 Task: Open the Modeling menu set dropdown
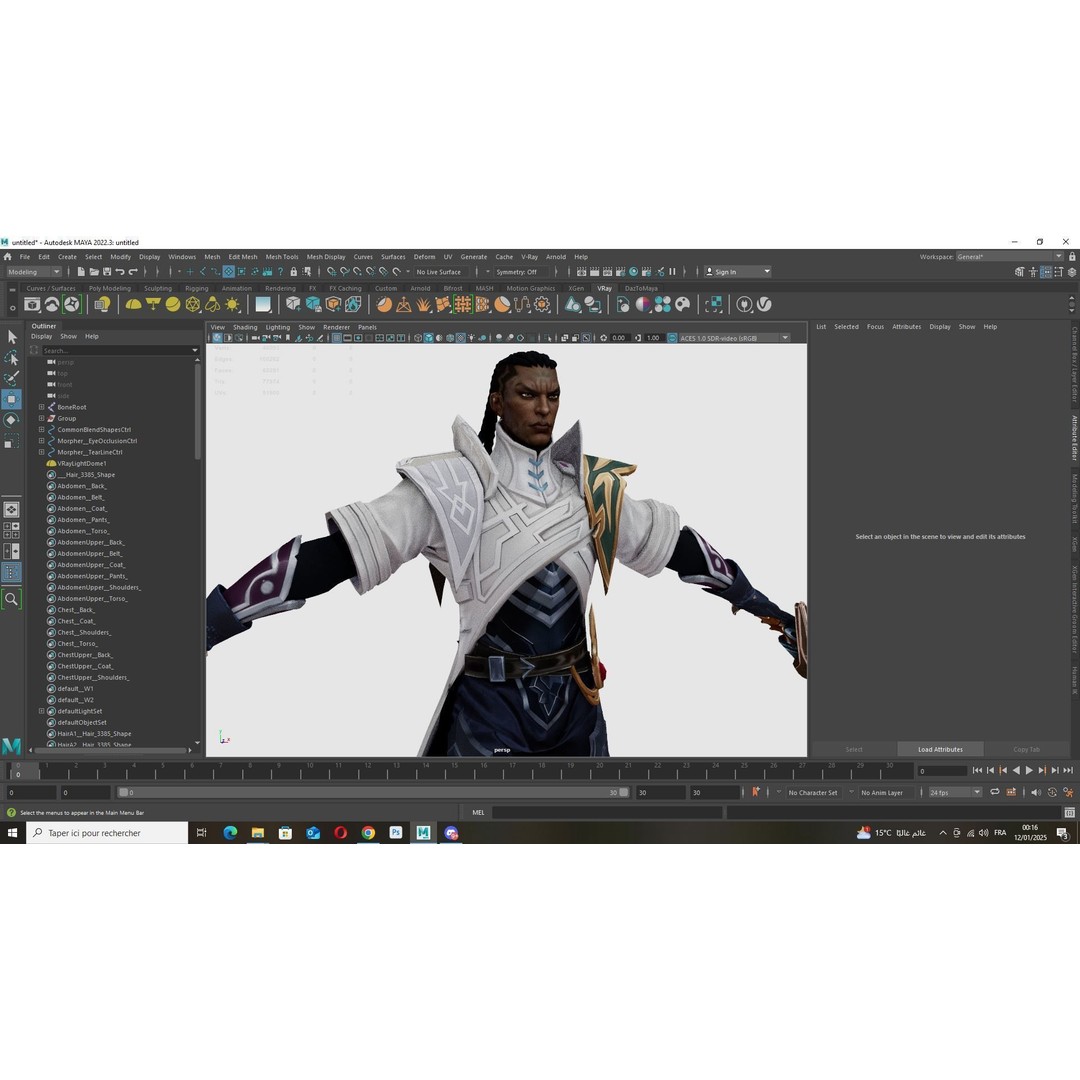click(34, 272)
